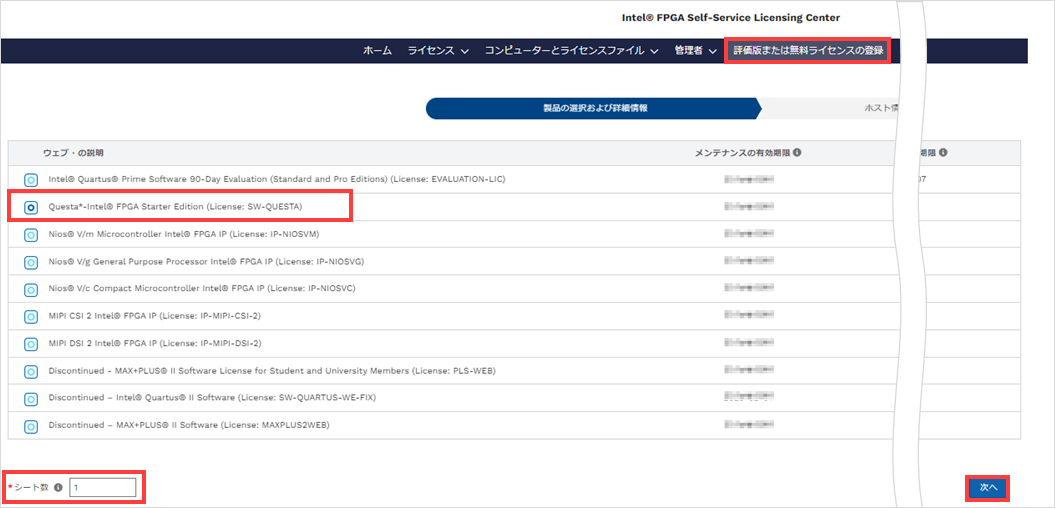1055x508 pixels.
Task: Click the ウェブ・の説明 column header
Action: (73, 153)
